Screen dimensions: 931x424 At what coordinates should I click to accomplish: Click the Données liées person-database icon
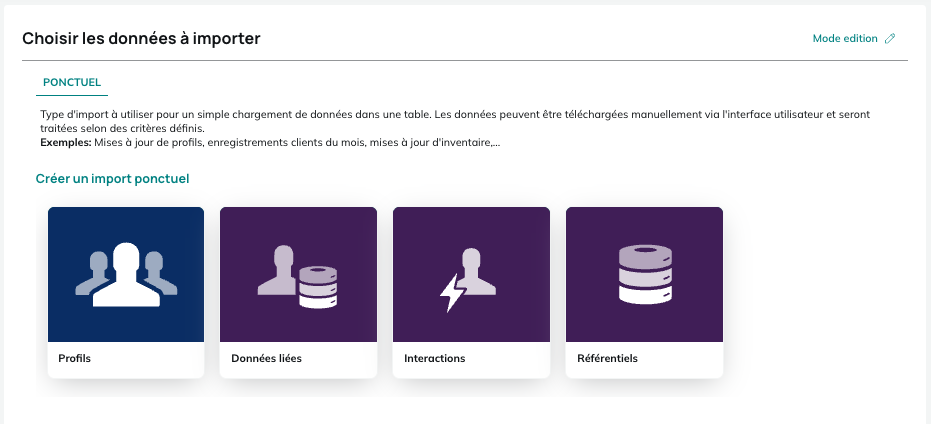click(x=297, y=277)
